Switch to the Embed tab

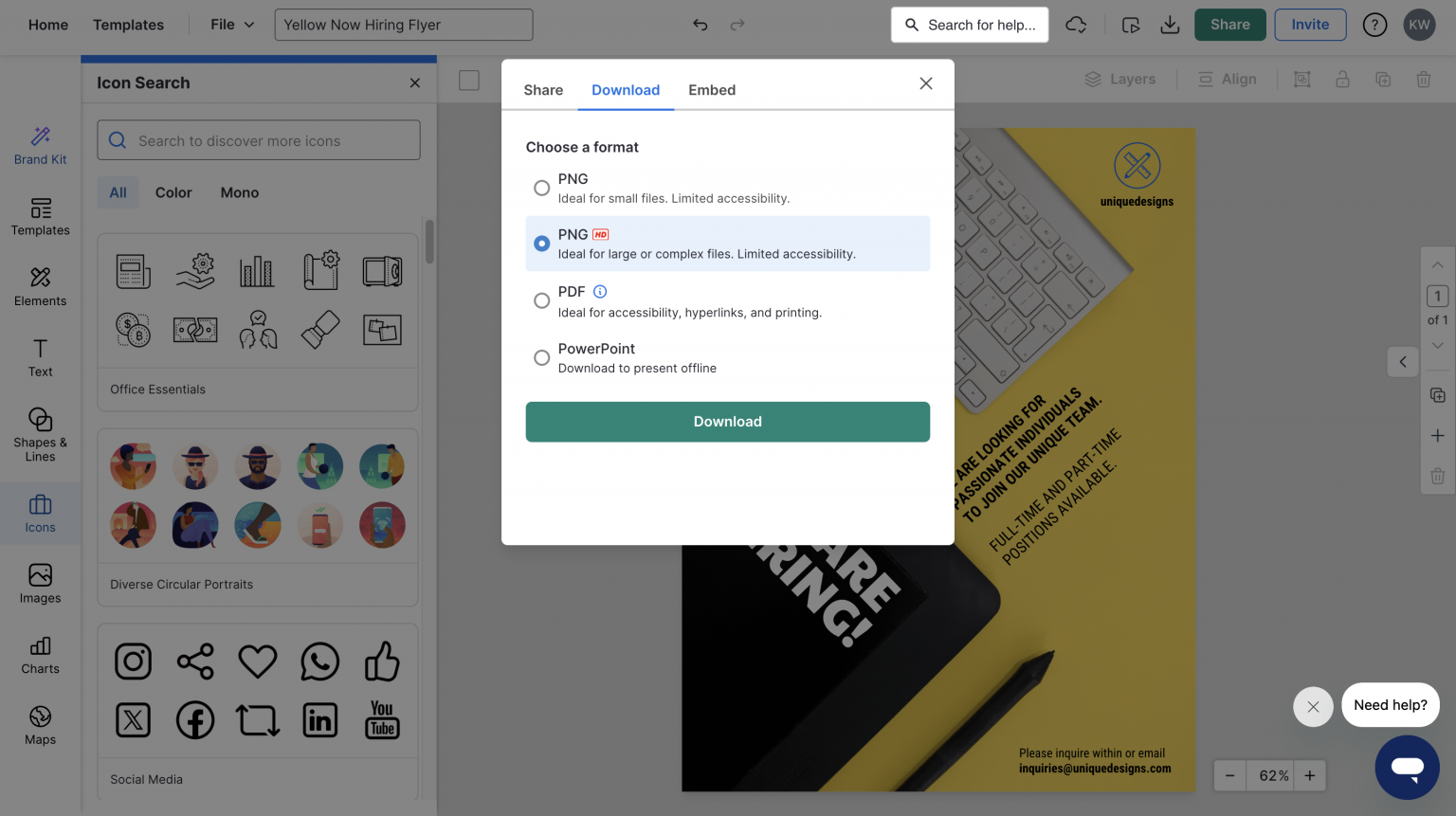pos(712,90)
